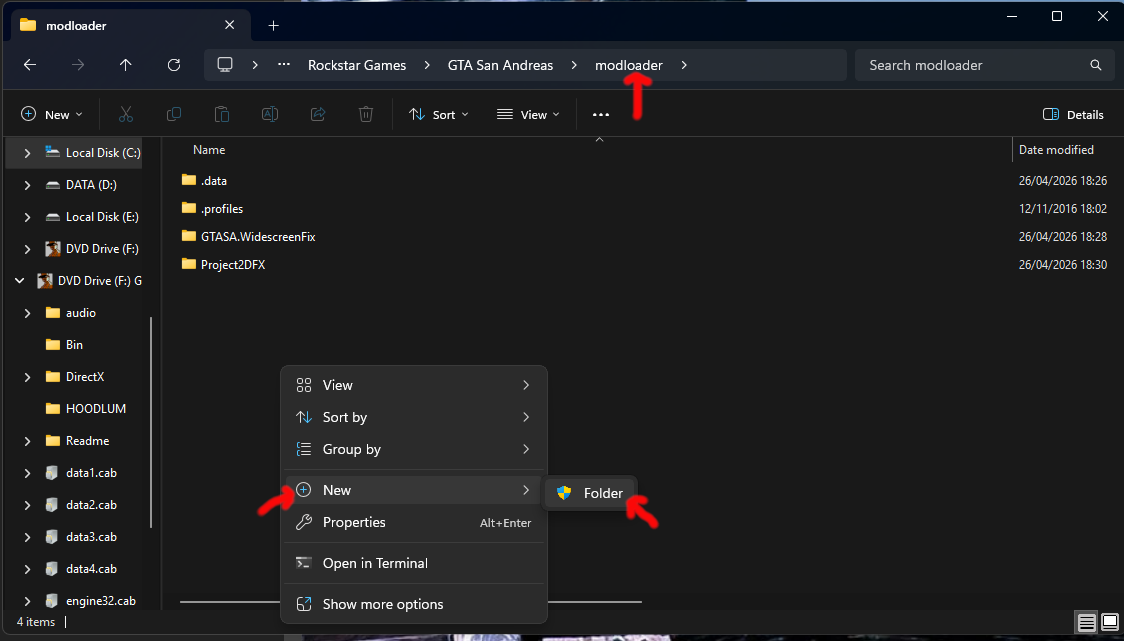This screenshot has width=1124, height=641.
Task: Expand the Readme folder node
Action: click(27, 441)
